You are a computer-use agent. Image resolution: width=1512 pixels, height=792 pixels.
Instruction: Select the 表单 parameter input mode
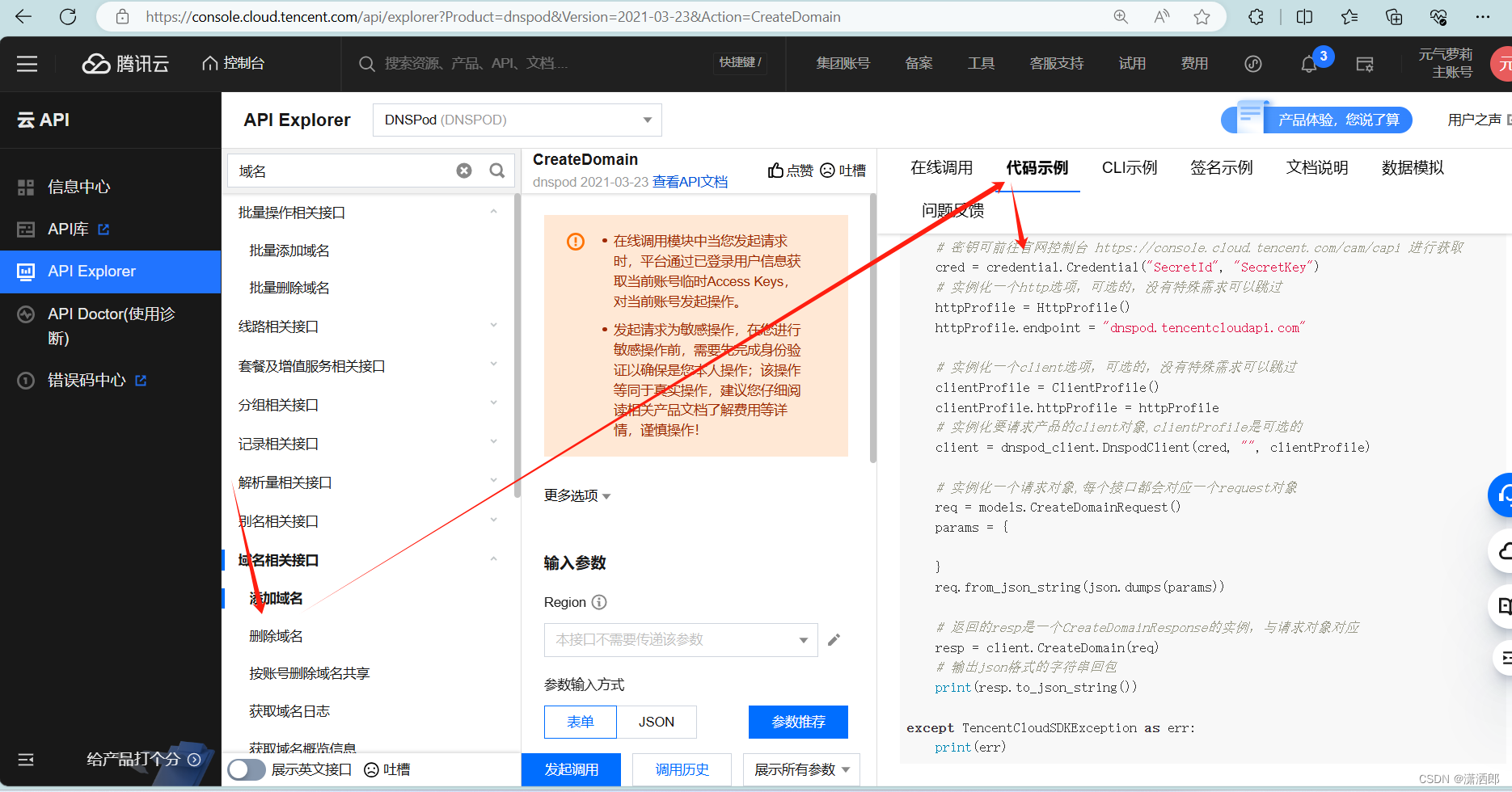pos(581,722)
